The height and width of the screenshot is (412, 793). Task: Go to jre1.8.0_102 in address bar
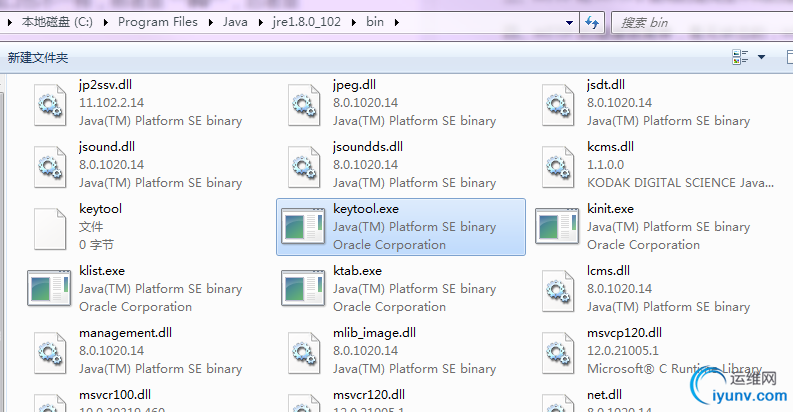[306, 22]
